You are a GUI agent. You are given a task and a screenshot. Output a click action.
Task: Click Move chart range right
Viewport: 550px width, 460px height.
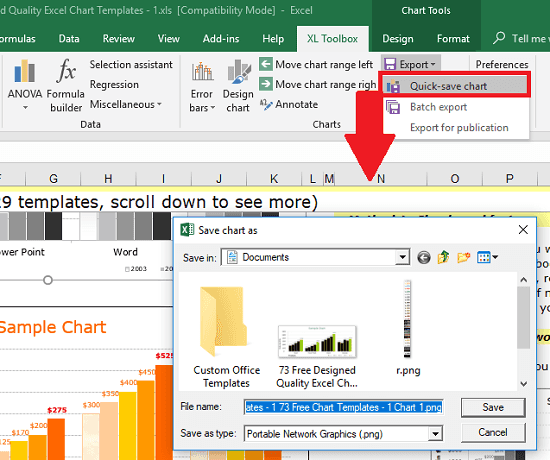317,85
